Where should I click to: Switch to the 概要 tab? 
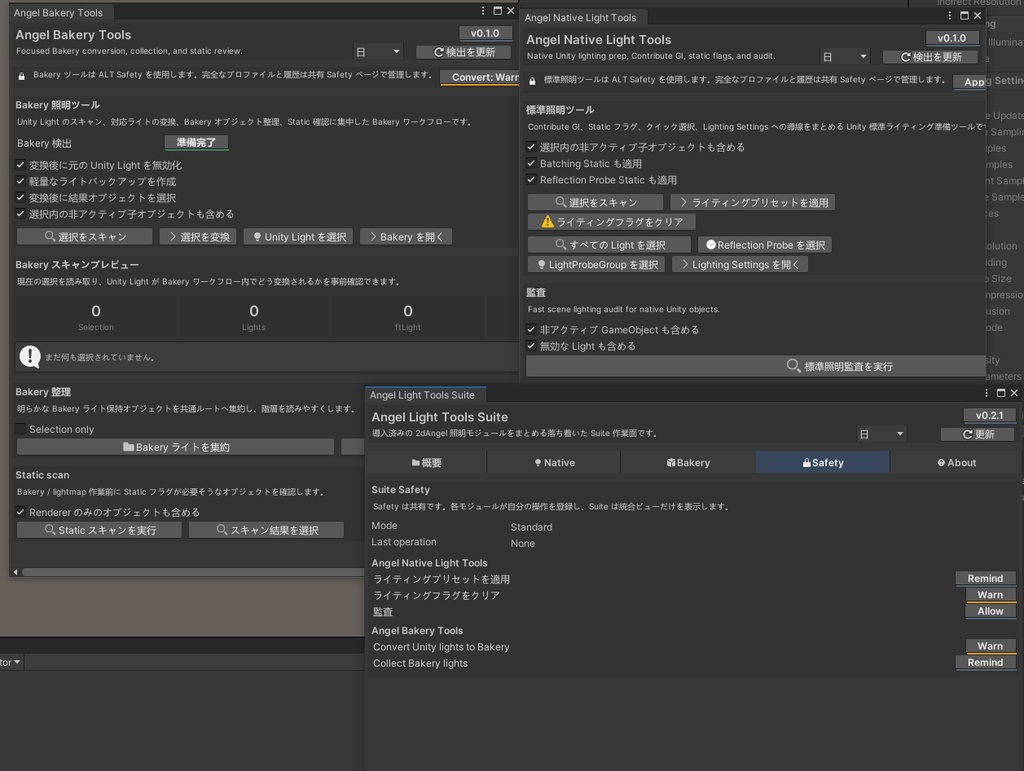426,462
